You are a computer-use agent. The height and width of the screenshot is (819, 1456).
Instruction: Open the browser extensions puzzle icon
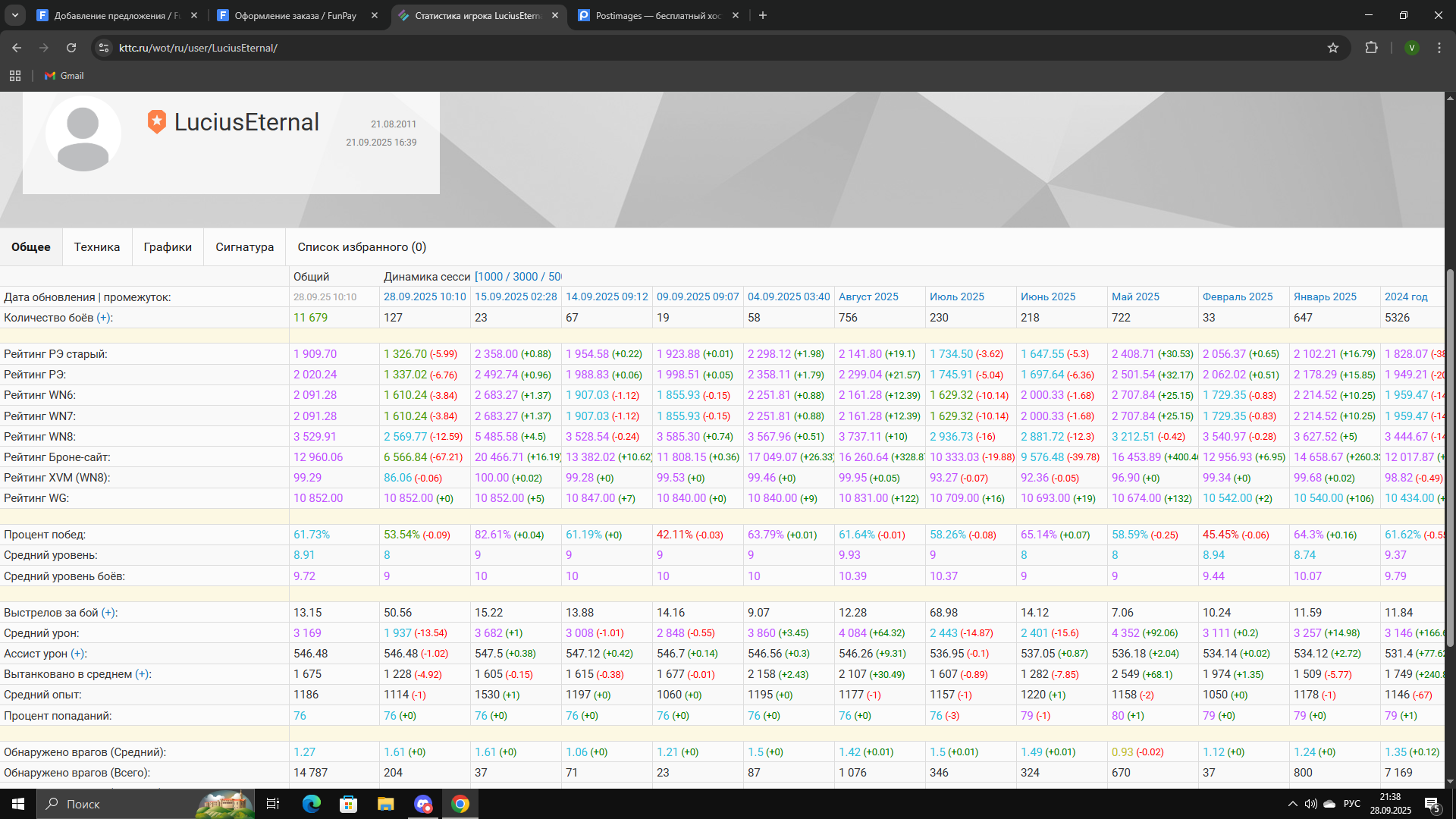[x=1371, y=48]
